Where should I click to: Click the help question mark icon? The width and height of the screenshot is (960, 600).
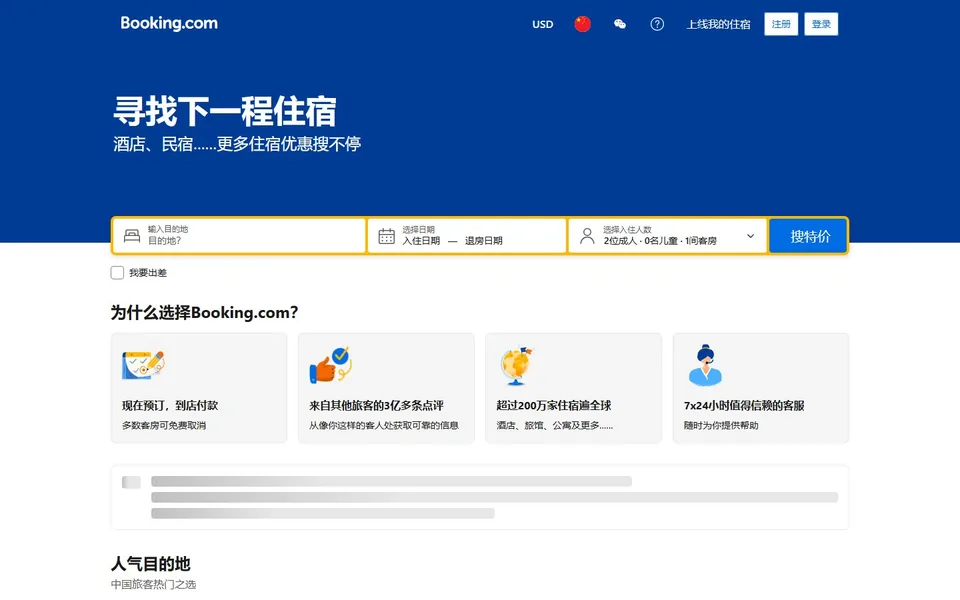(x=657, y=24)
